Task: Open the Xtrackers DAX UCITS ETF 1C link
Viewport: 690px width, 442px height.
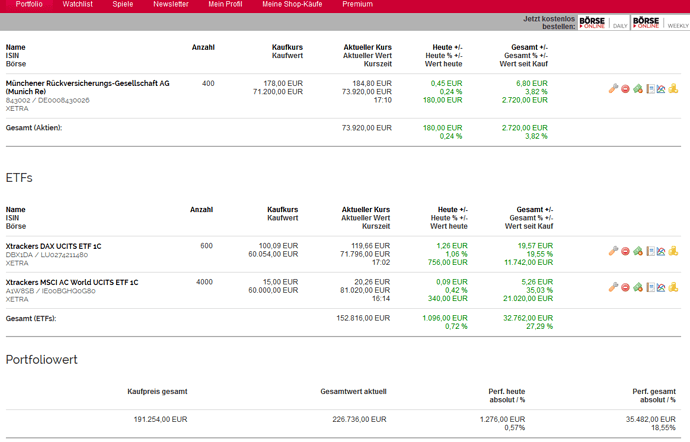Action: pos(53,246)
